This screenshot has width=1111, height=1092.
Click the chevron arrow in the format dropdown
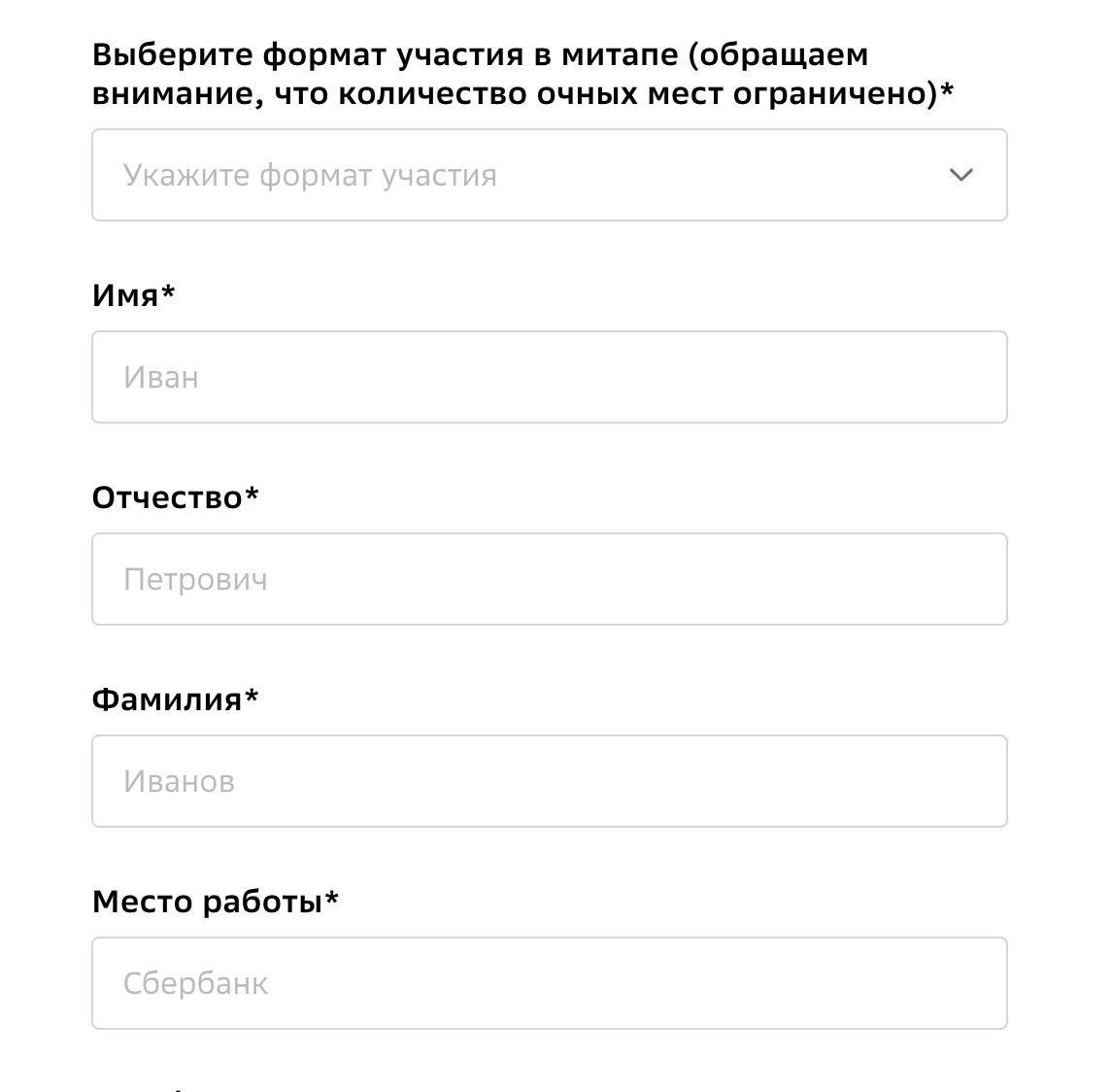[x=960, y=175]
